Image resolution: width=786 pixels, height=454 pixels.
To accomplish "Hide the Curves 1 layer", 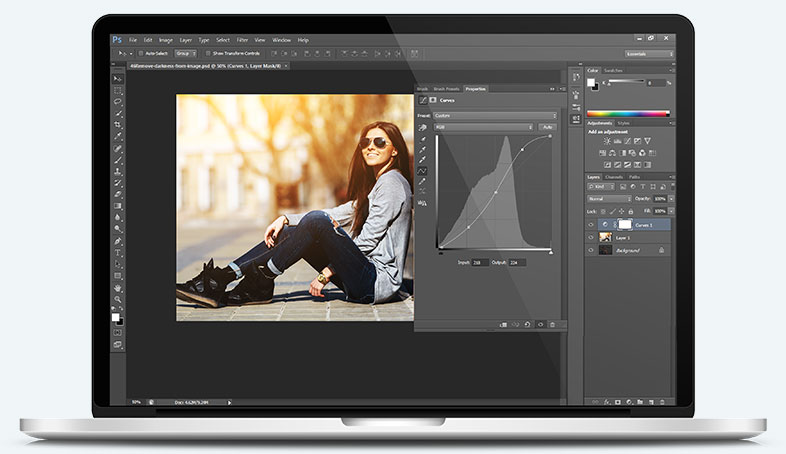I will pos(591,225).
